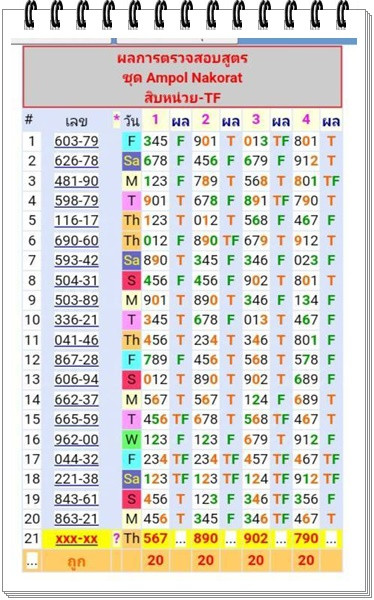Image resolution: width=374 pixels, height=600 pixels.
Task: Open the 626-78 number link
Action: pos(76,161)
